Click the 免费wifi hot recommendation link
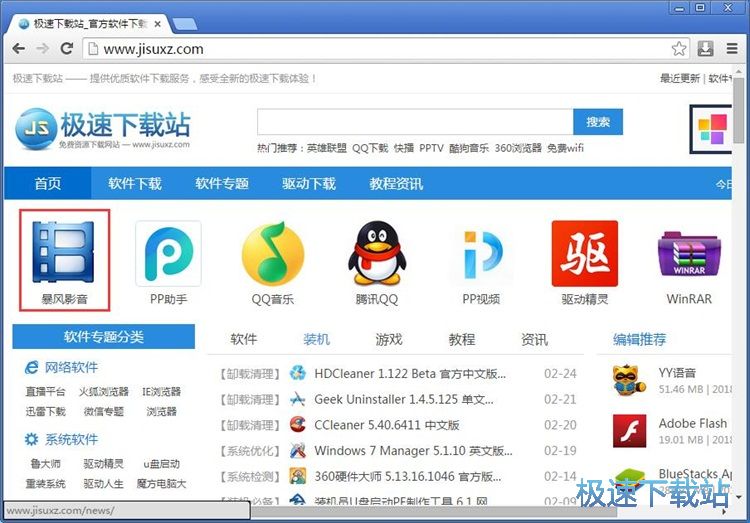Image resolution: width=750 pixels, height=523 pixels. coord(565,148)
